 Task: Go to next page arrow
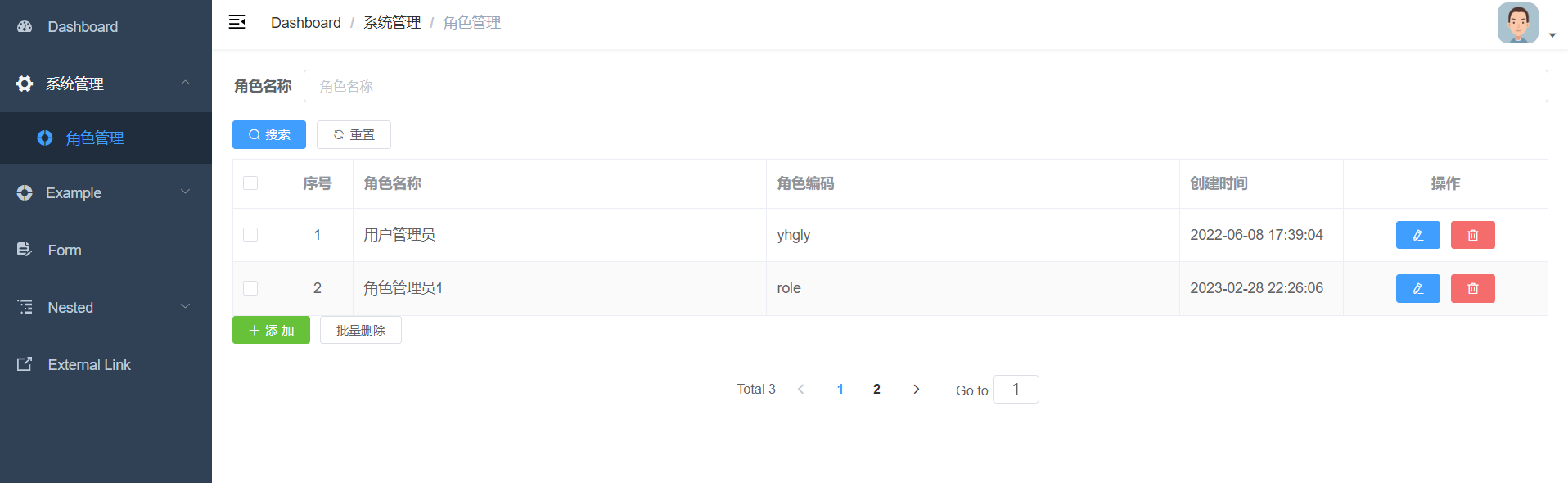pyautogui.click(x=916, y=389)
